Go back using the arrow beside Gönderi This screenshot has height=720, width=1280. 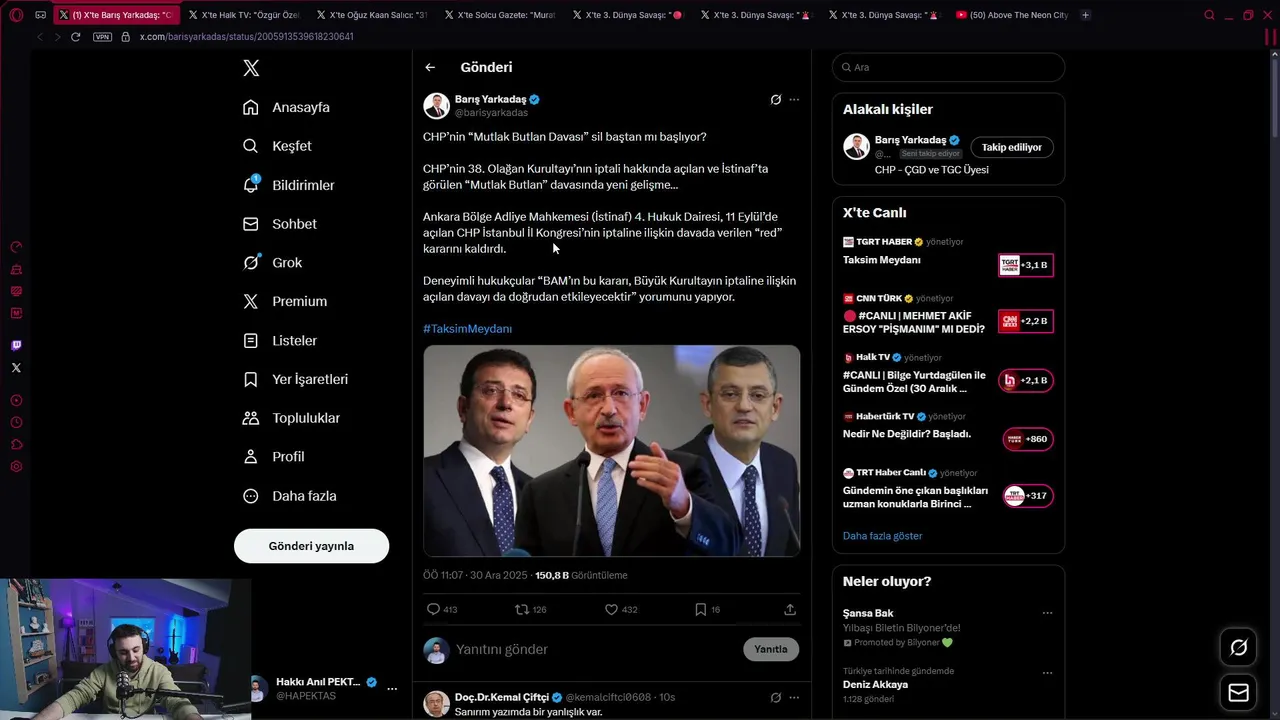(x=430, y=67)
